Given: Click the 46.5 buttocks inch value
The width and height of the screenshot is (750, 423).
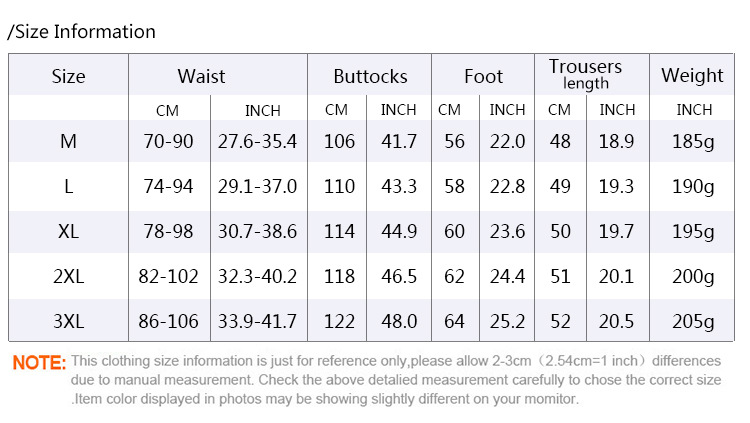Looking at the screenshot, I should [x=399, y=276].
